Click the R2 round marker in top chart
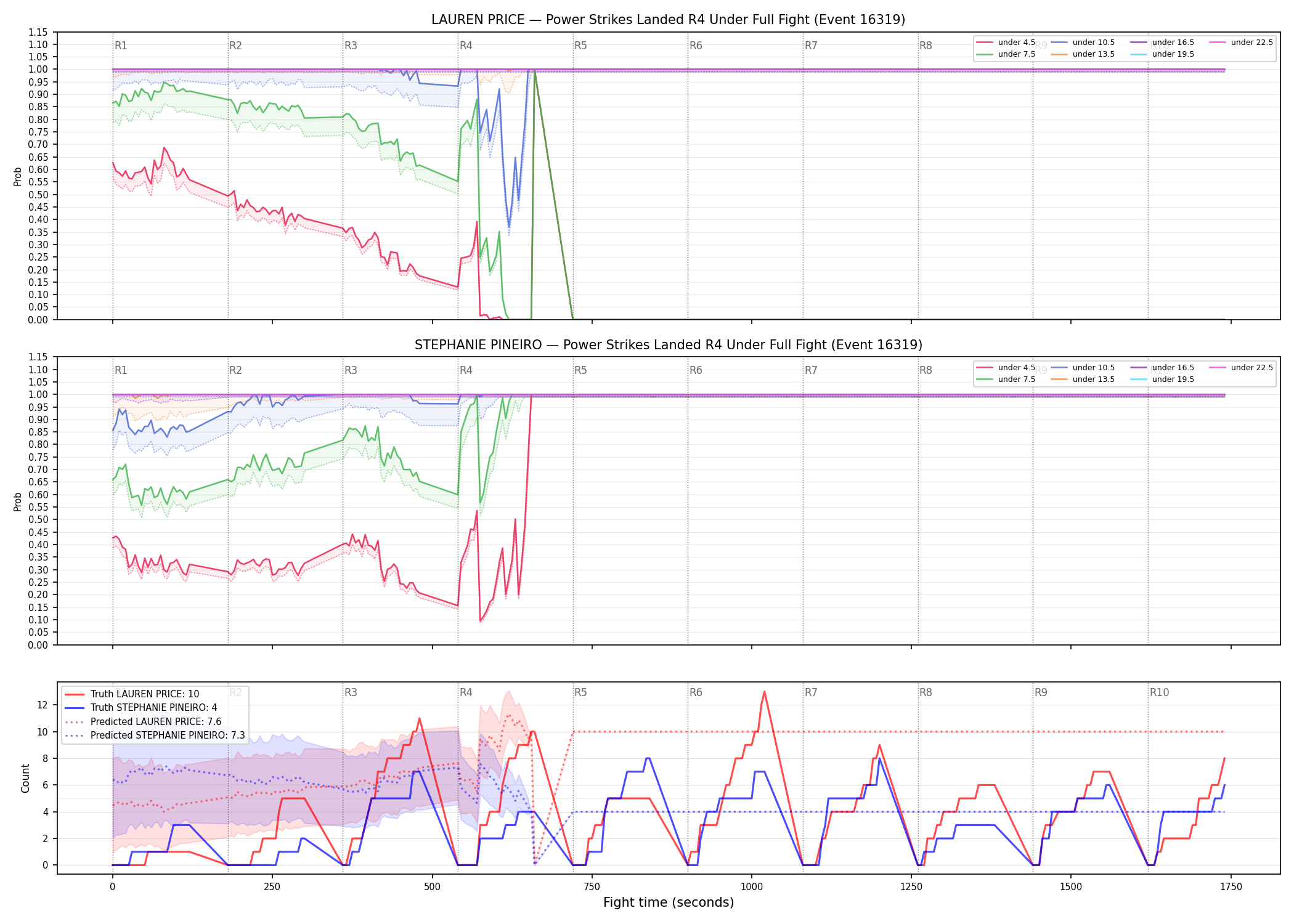The height and width of the screenshot is (924, 1294). click(235, 46)
